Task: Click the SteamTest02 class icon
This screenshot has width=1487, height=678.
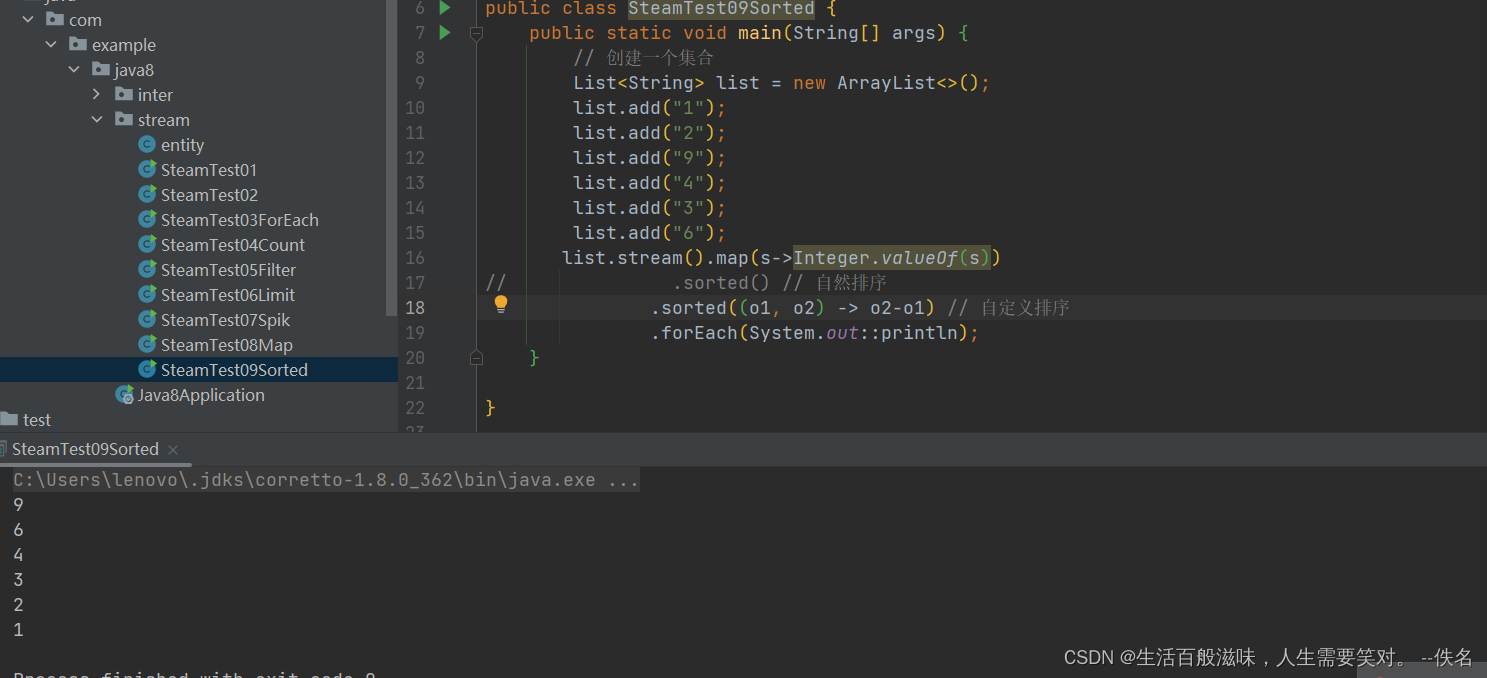Action: click(x=147, y=194)
